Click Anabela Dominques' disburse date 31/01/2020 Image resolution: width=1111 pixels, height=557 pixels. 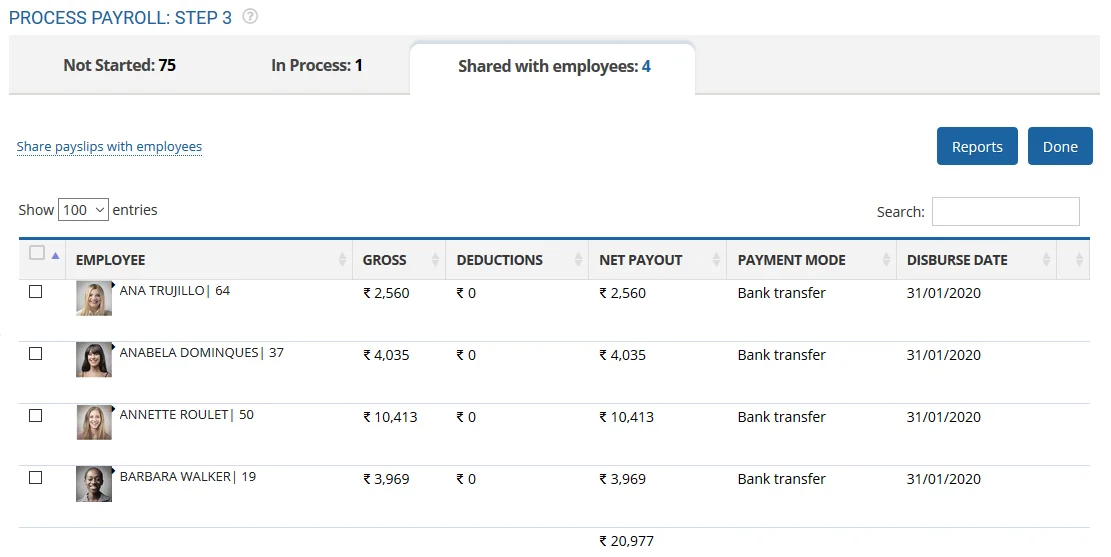944,355
